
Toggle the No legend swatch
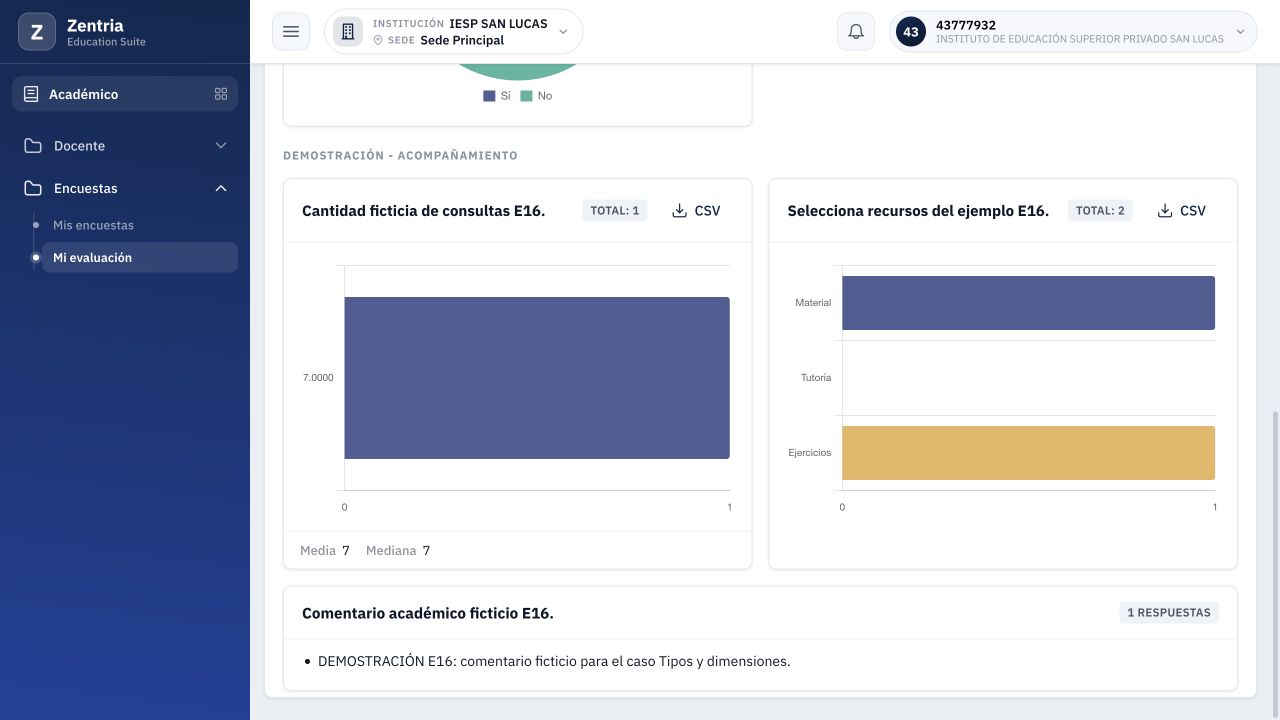pos(526,96)
